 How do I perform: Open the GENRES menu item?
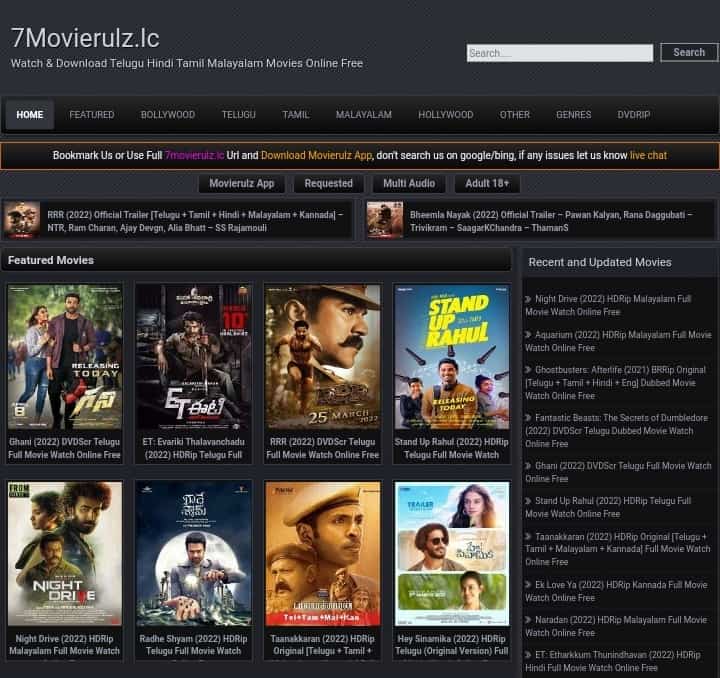(x=574, y=115)
